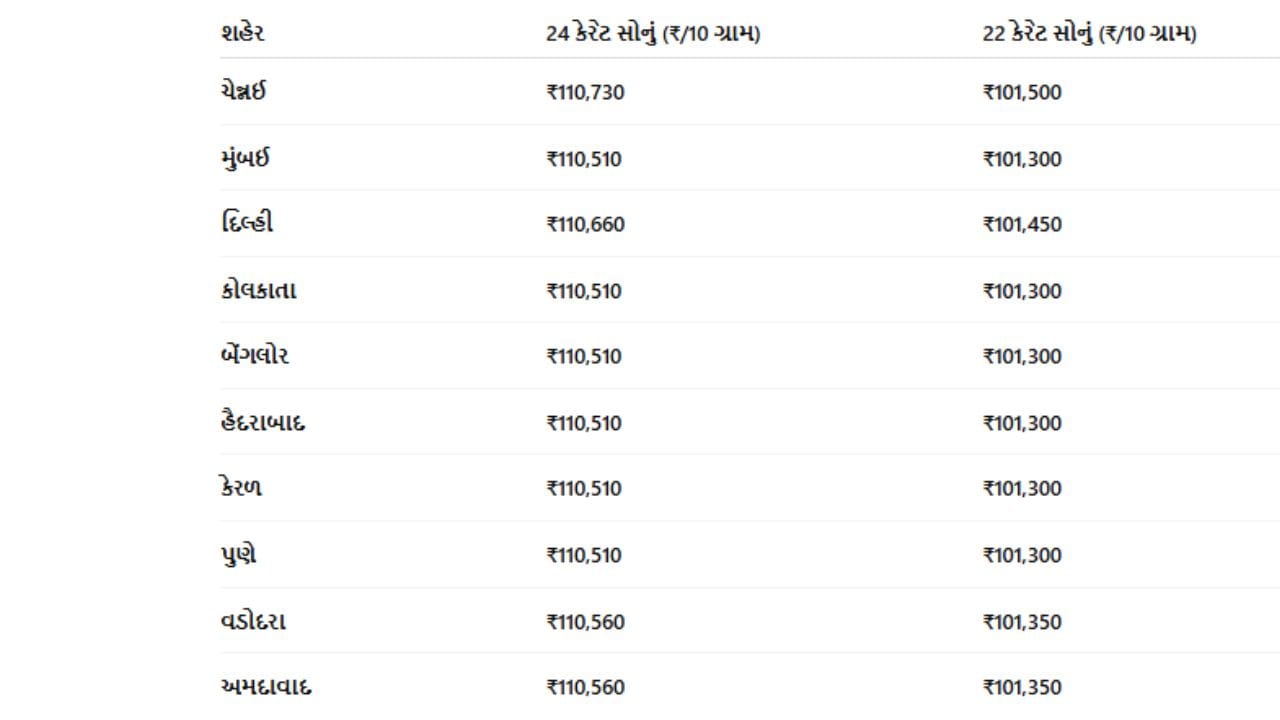Select the ચેન્નઈ city name cell
This screenshot has width=1280, height=720.
[x=243, y=92]
